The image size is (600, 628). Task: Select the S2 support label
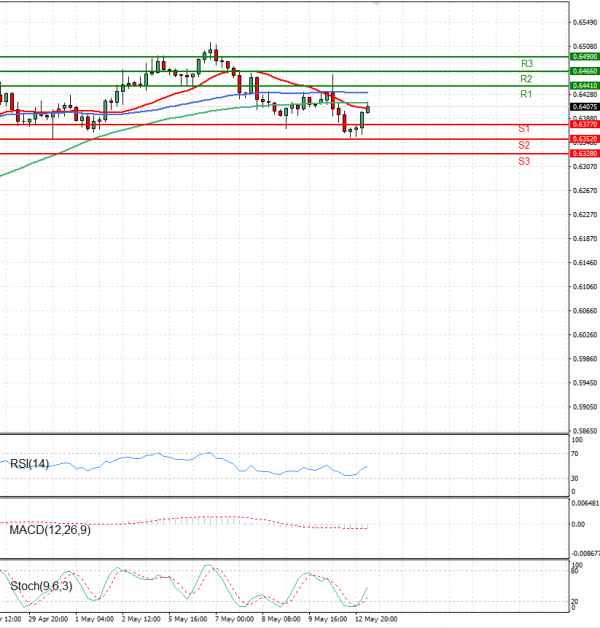[524, 146]
